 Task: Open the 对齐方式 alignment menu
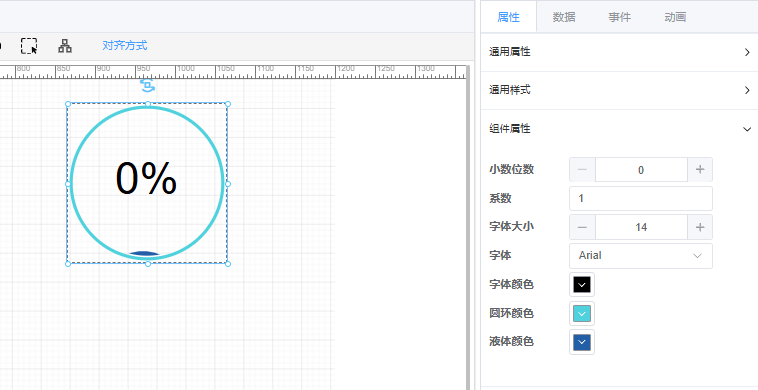point(125,46)
